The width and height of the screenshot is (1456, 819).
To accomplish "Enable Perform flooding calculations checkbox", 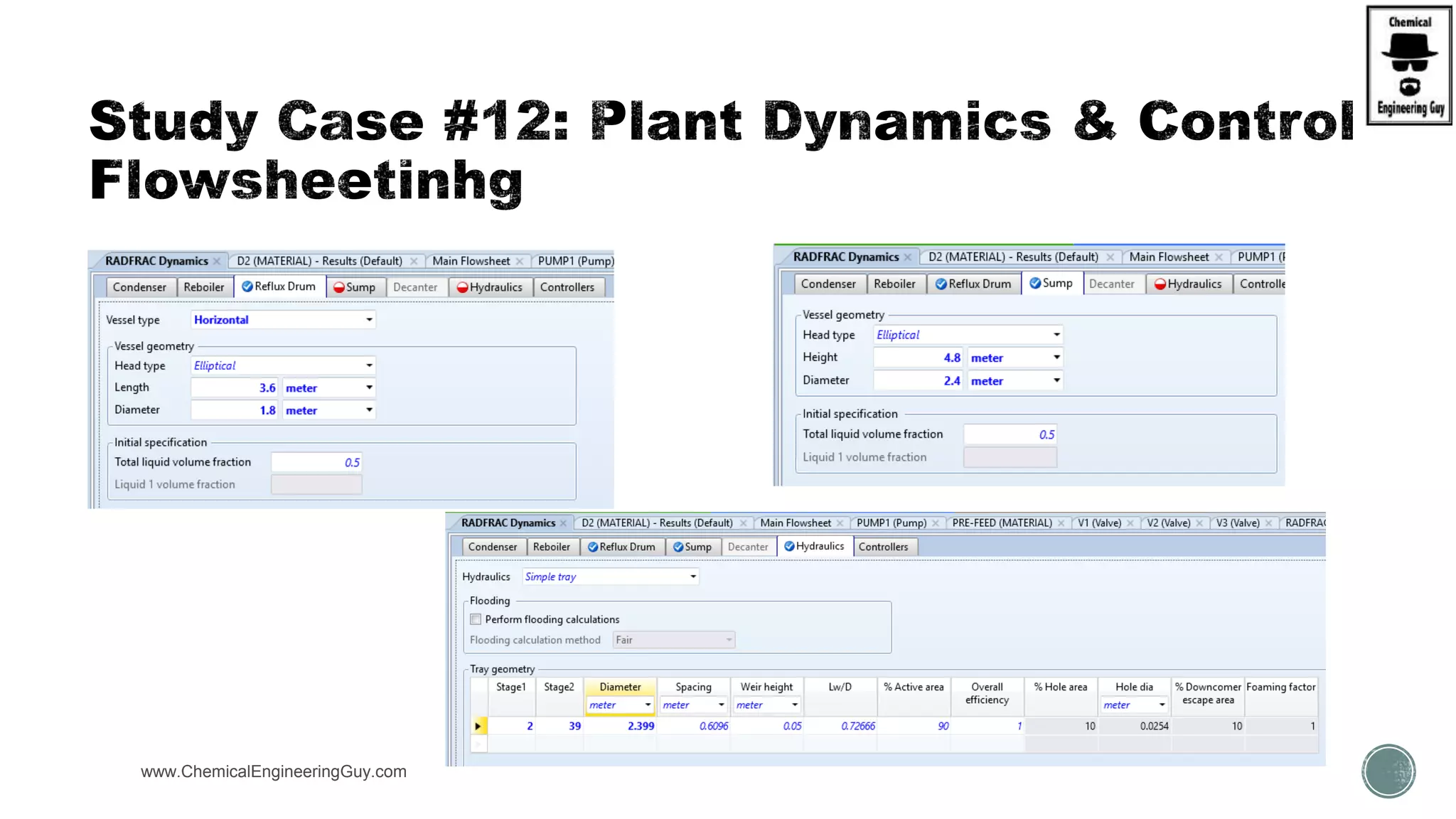I will (x=476, y=619).
